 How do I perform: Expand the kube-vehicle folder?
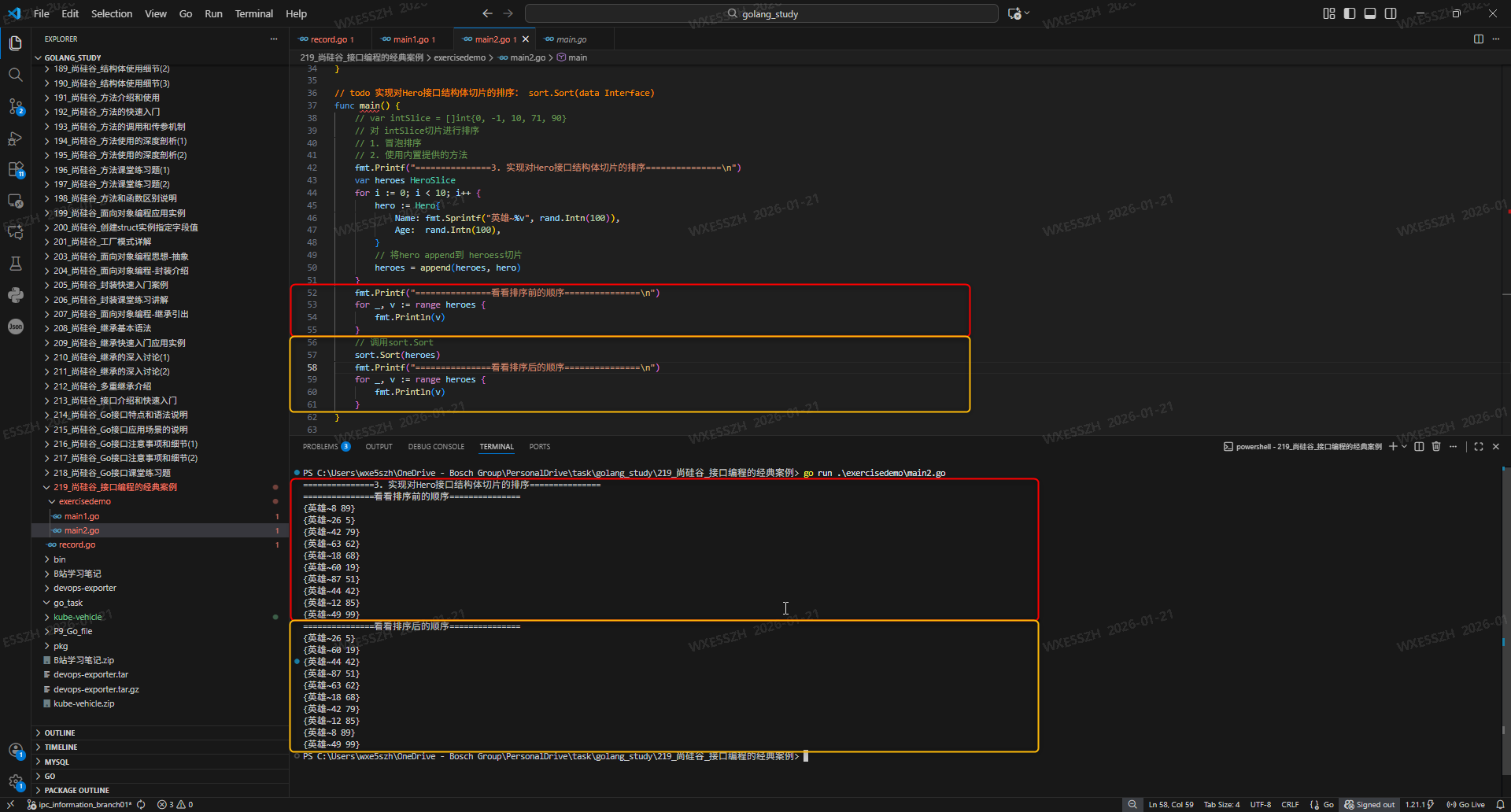click(78, 617)
